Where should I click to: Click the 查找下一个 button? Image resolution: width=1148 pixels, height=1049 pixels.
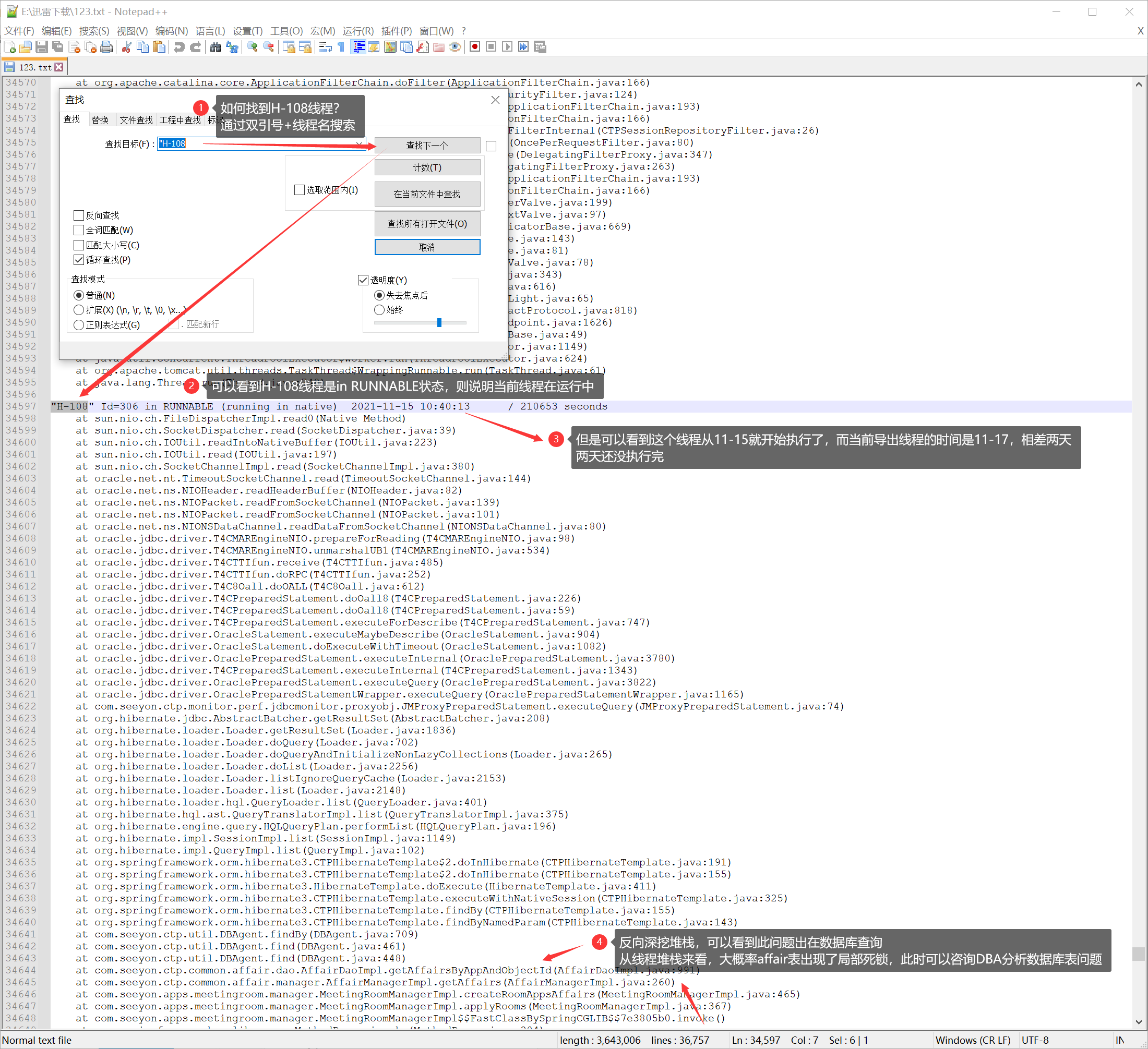click(426, 146)
